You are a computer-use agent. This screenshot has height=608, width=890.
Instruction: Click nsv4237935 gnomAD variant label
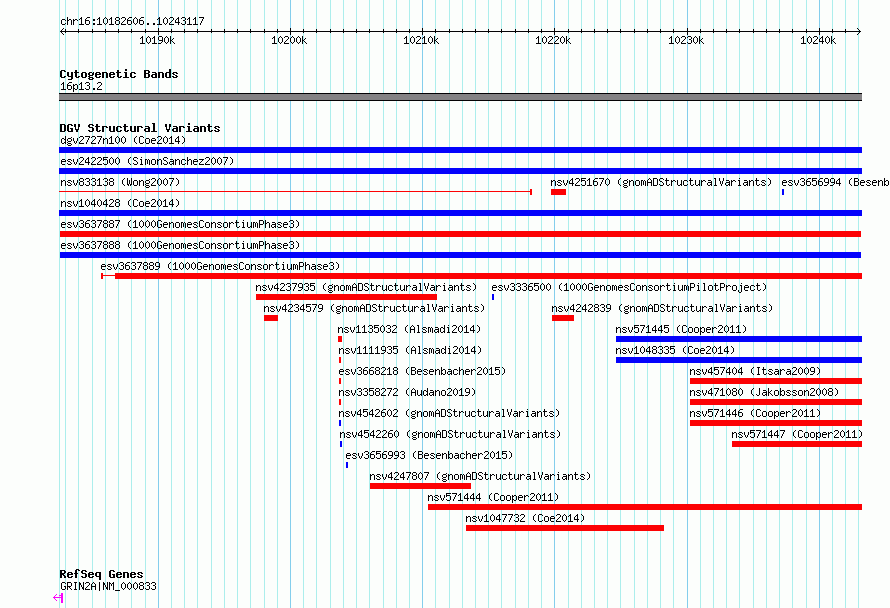(366, 287)
